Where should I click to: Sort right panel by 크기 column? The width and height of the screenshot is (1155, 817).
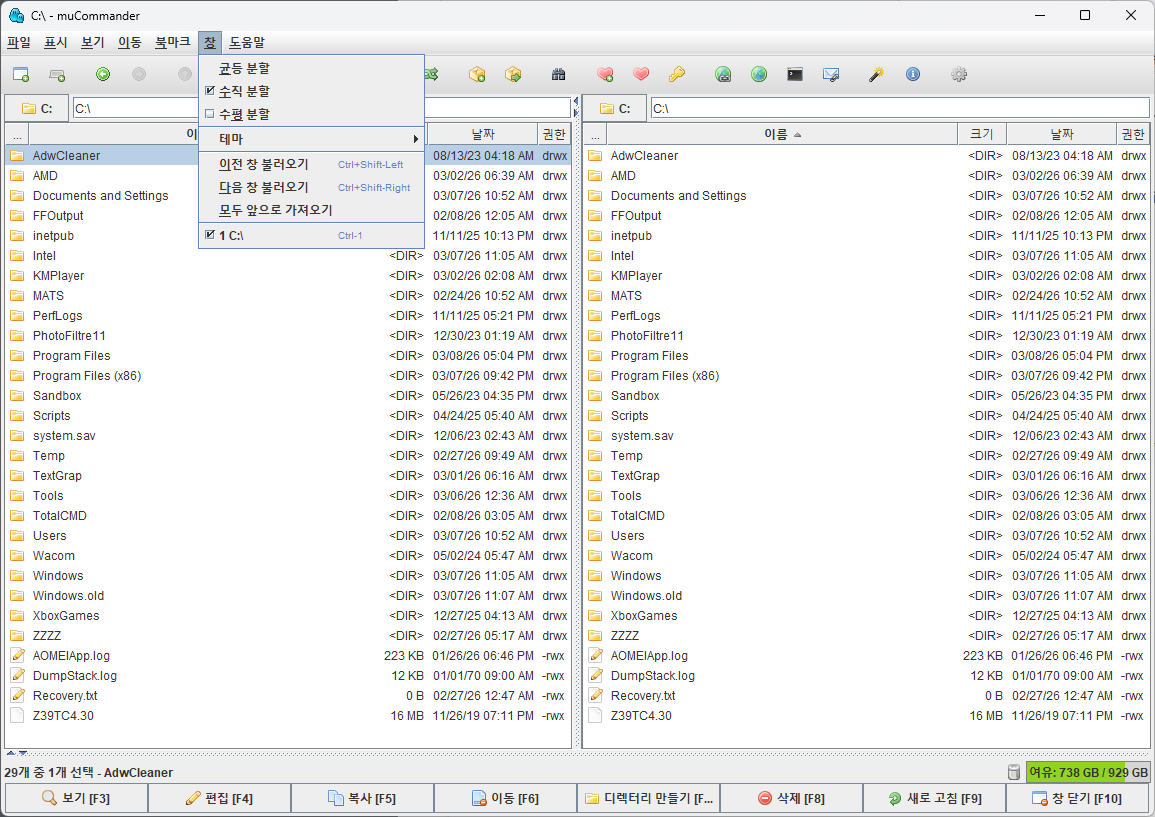click(x=982, y=134)
